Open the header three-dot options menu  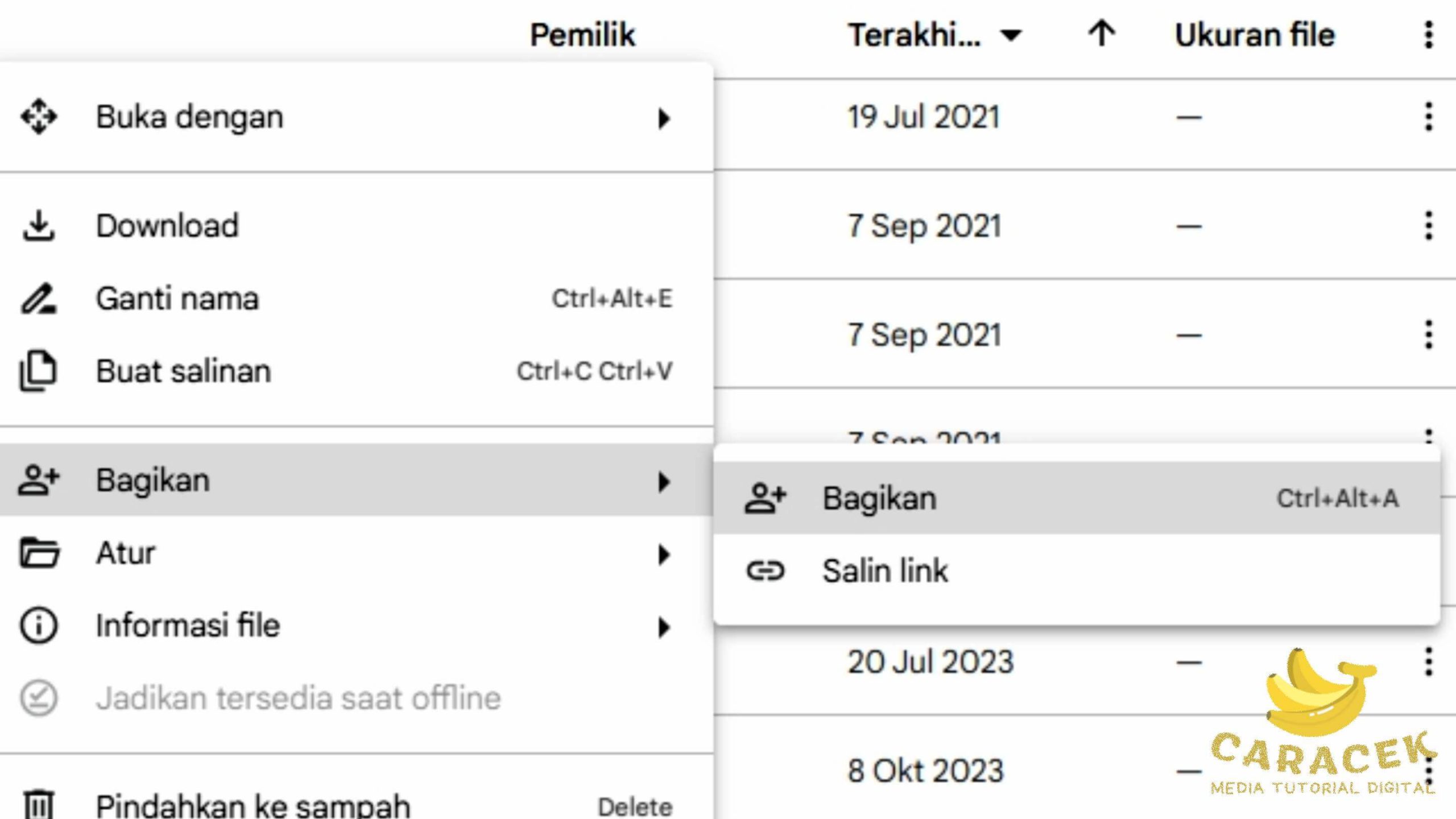tap(1428, 35)
